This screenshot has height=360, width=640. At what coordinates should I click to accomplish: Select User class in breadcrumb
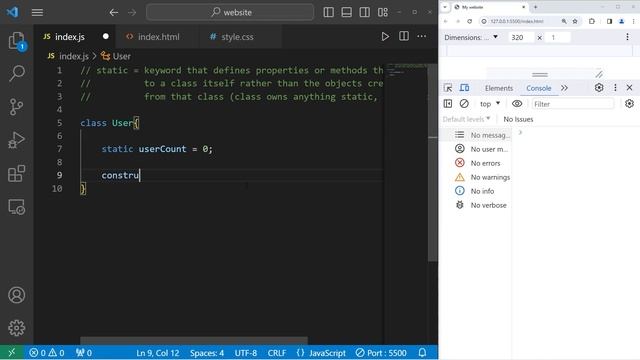(x=116, y=56)
